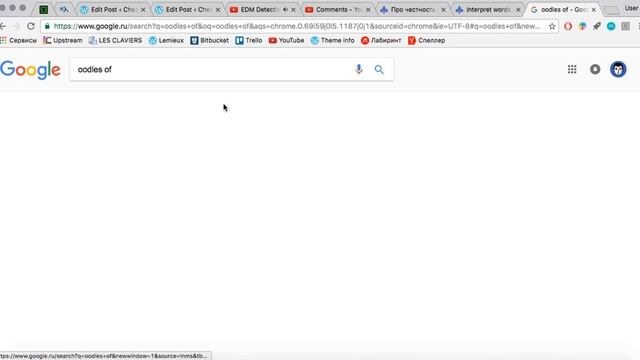Open Google notifications icon
The height and width of the screenshot is (360, 640).
click(x=595, y=69)
